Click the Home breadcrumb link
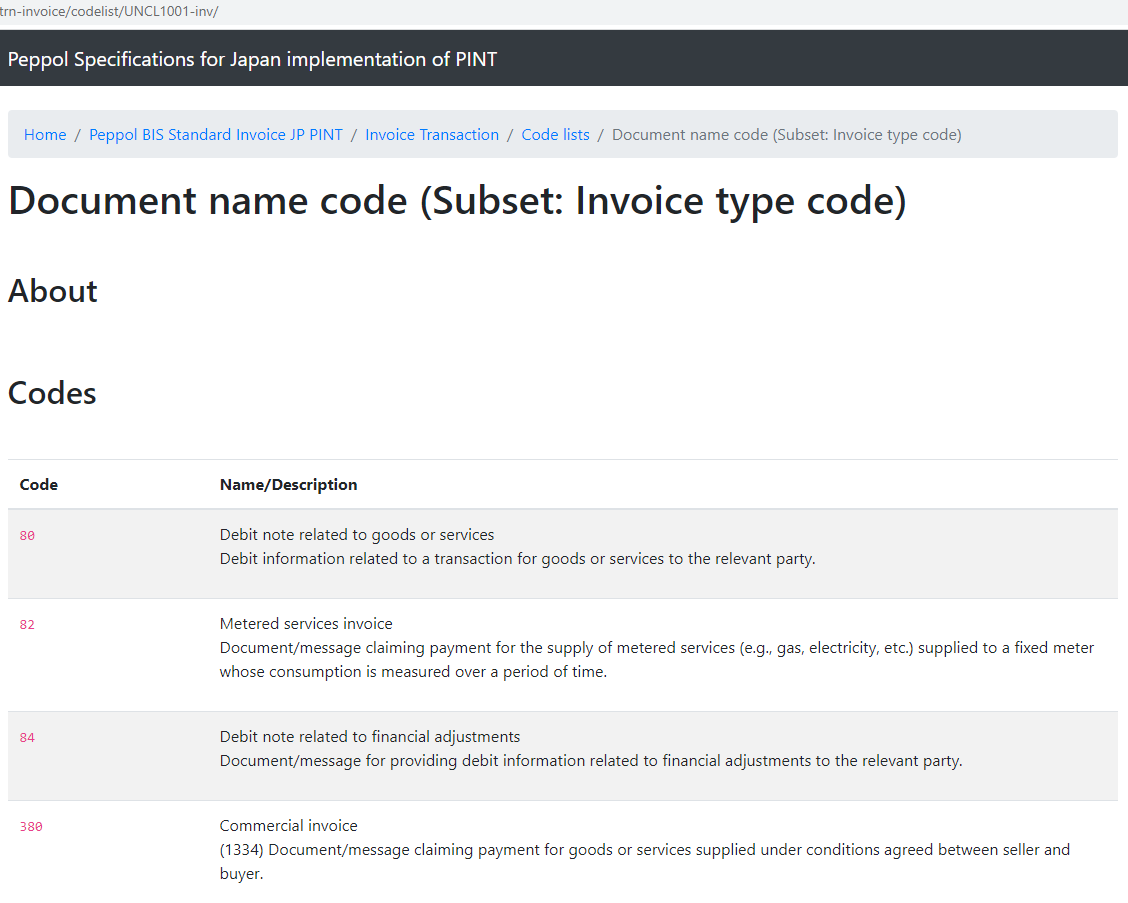Image resolution: width=1128 pixels, height=903 pixels. tap(45, 135)
